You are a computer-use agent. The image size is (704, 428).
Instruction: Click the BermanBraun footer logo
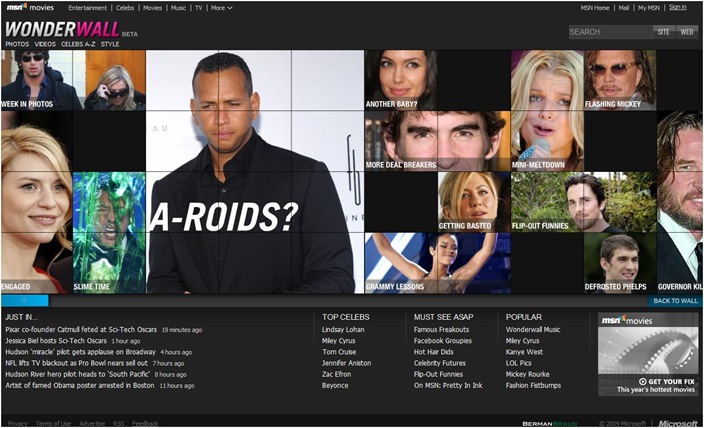click(550, 423)
